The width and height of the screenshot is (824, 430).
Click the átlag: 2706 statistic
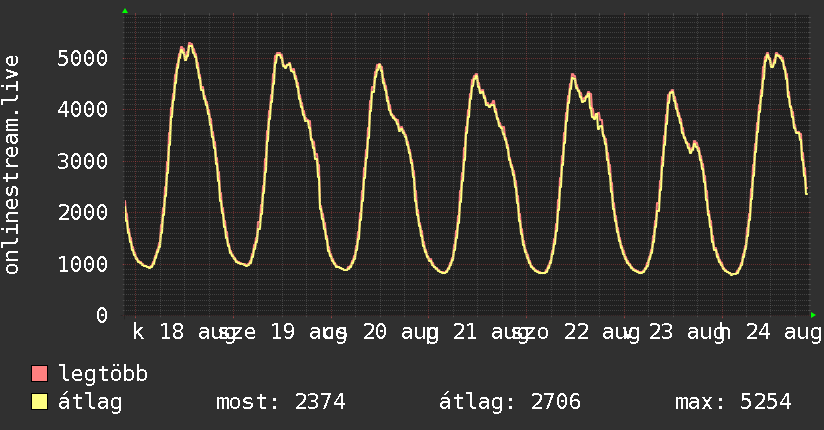tap(510, 402)
